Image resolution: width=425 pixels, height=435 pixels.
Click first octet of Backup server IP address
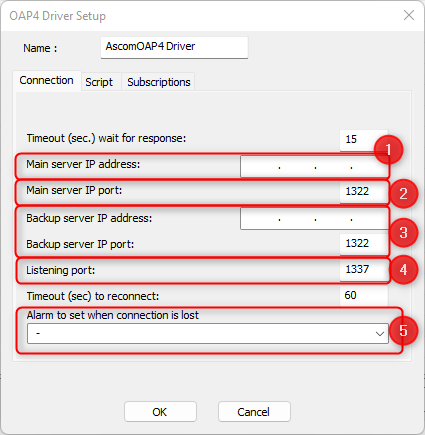pyautogui.click(x=260, y=219)
